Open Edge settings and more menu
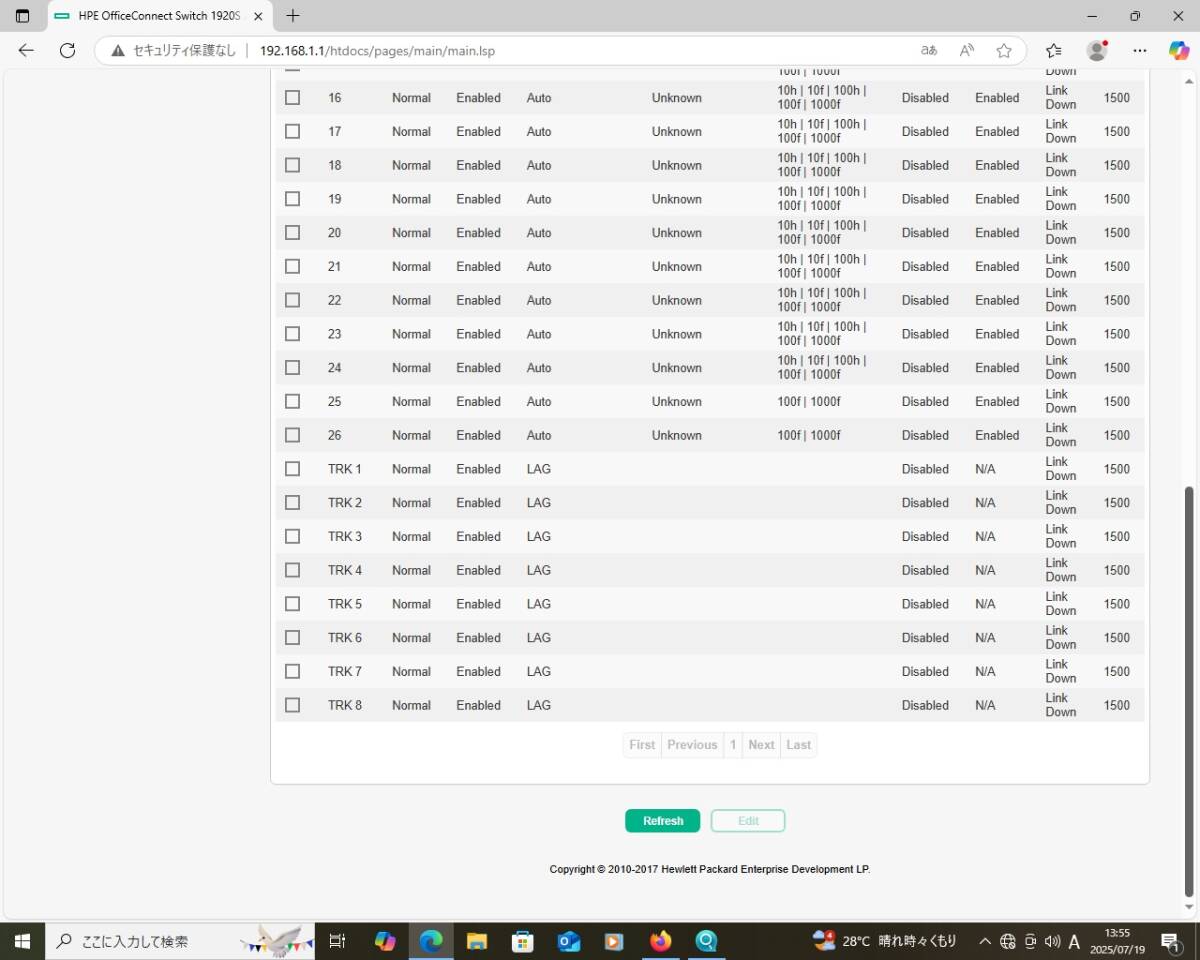The height and width of the screenshot is (960, 1200). click(1140, 50)
